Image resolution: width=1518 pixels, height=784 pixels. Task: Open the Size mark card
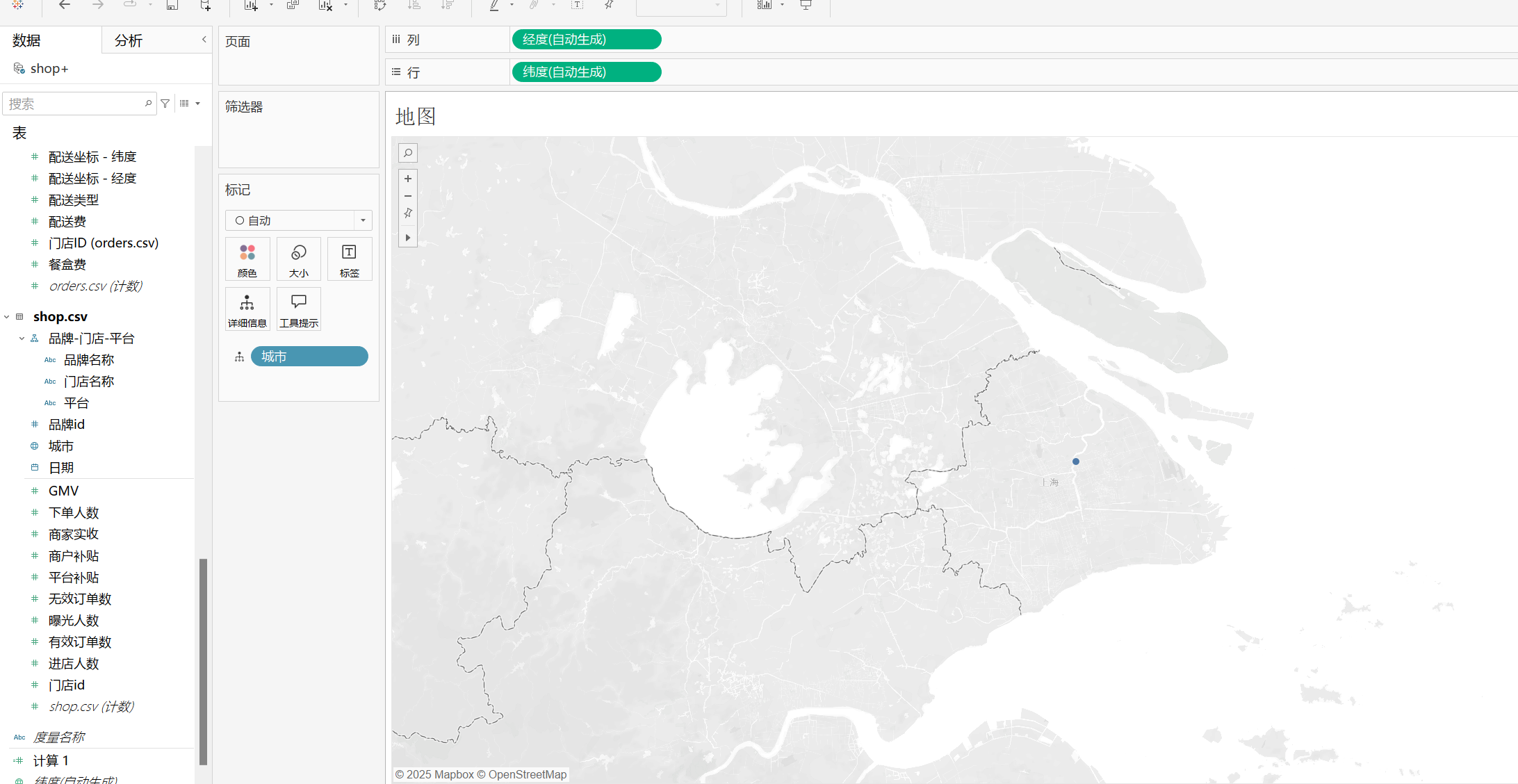click(x=299, y=259)
